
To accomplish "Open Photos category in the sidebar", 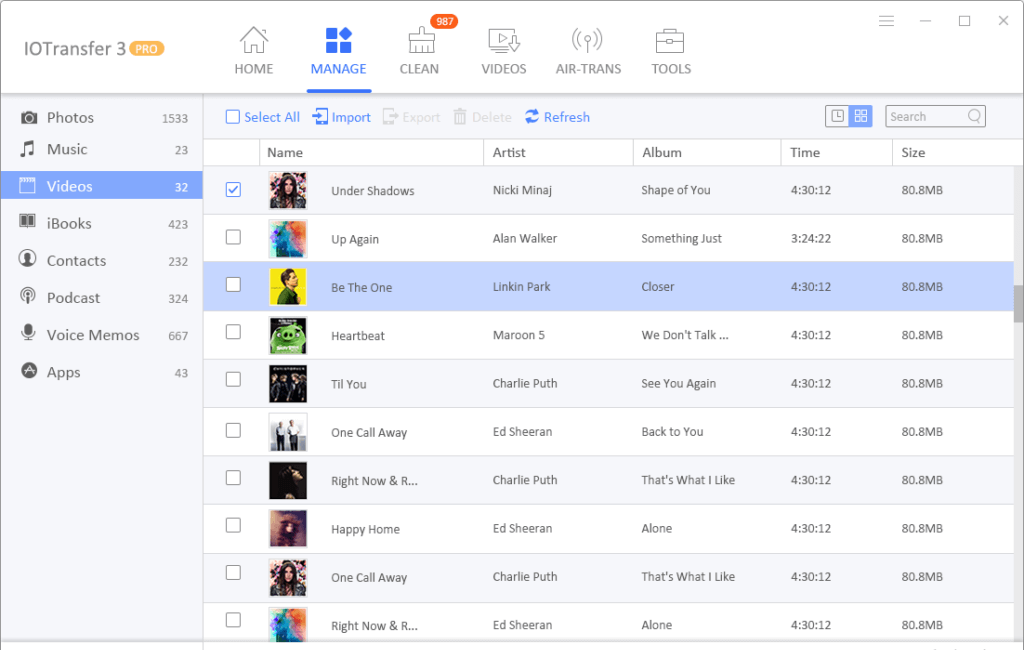I will 70,118.
